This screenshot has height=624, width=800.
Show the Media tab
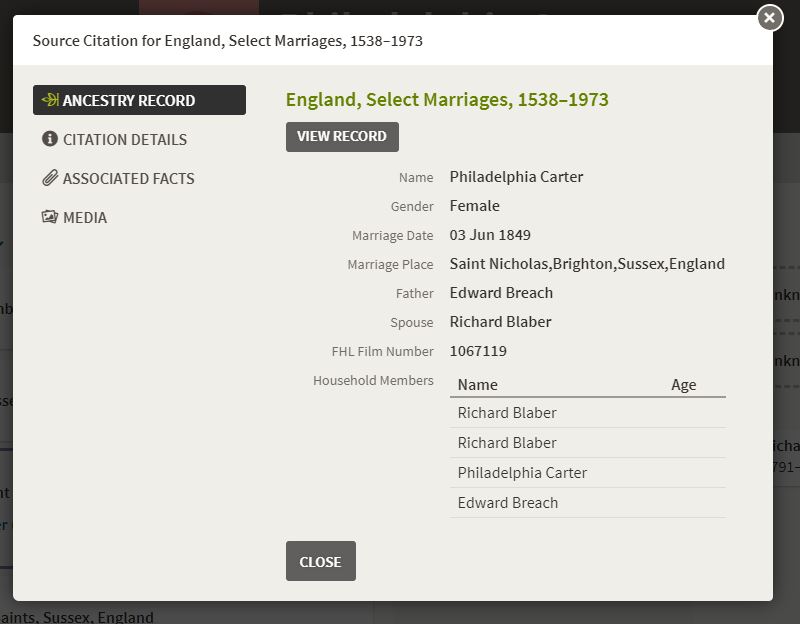pyautogui.click(x=85, y=217)
